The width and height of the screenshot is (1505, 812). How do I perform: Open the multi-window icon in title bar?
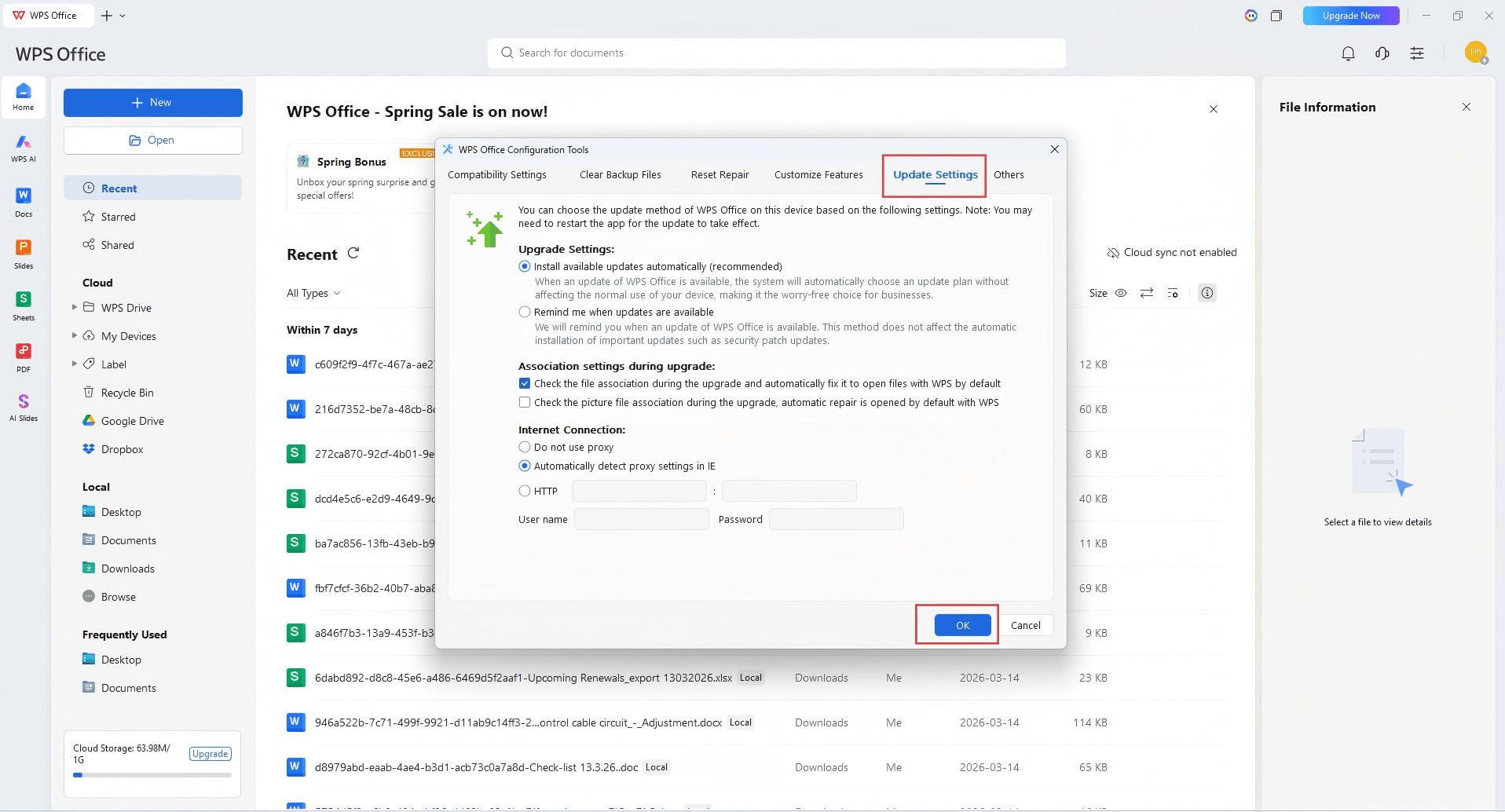1276,16
